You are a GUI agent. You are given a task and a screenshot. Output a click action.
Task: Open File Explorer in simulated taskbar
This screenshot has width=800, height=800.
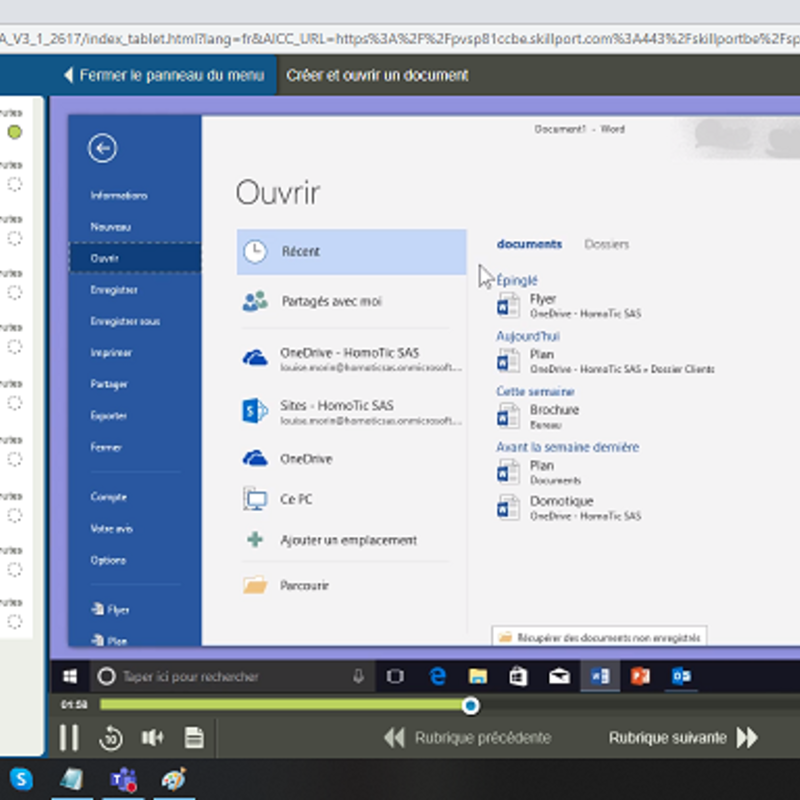478,677
